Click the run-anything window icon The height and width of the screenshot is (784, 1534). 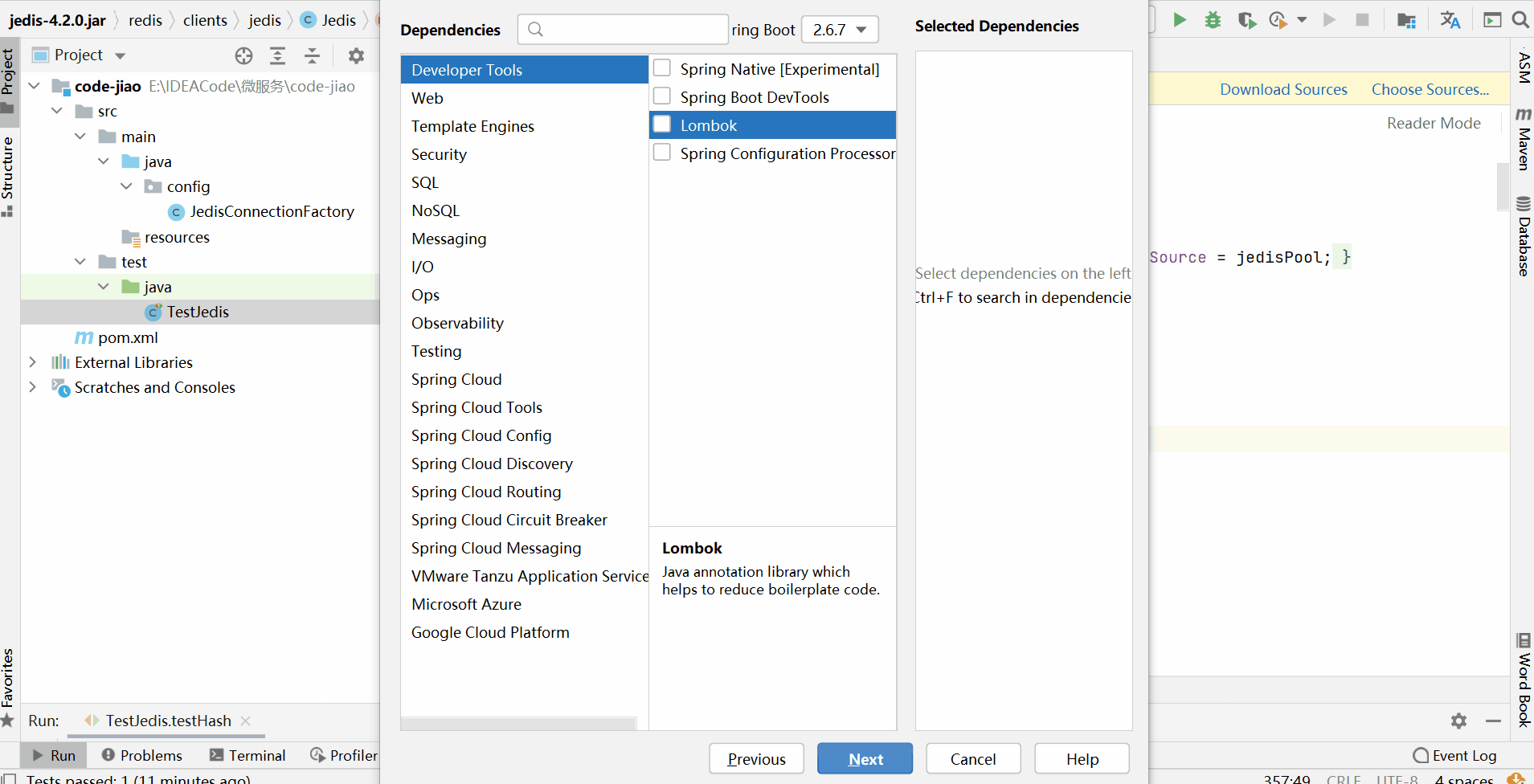(1492, 20)
